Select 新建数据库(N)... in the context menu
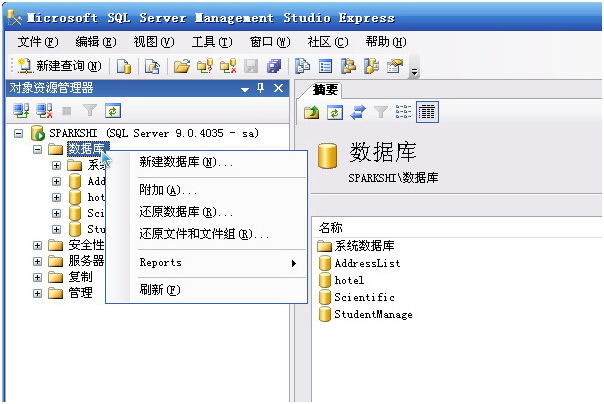This screenshot has height=404, width=604. pyautogui.click(x=186, y=162)
